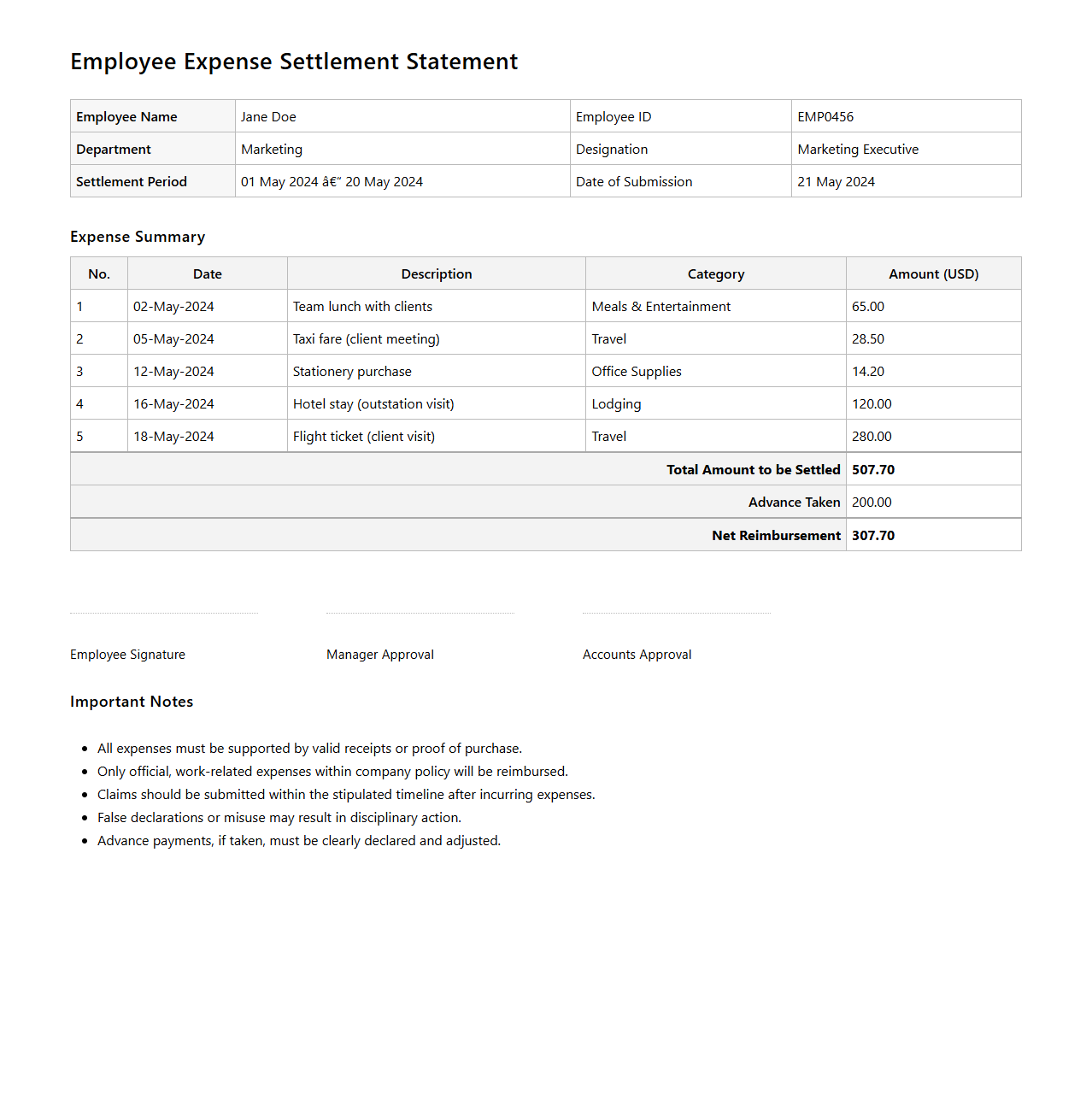Select the Jane Doe name cell
The image size is (1092, 1111).
click(268, 117)
